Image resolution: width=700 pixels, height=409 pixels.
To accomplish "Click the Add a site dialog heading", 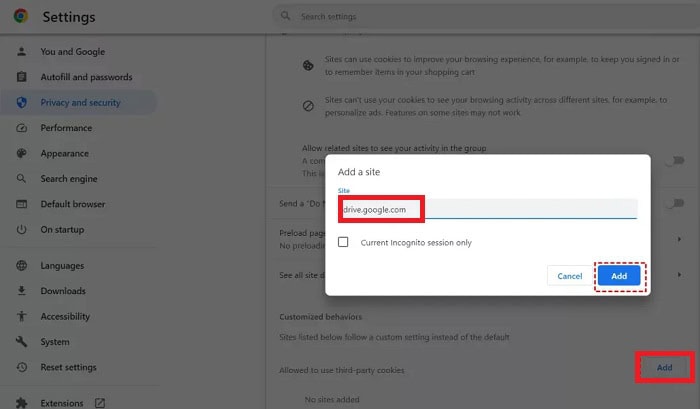I will (359, 172).
